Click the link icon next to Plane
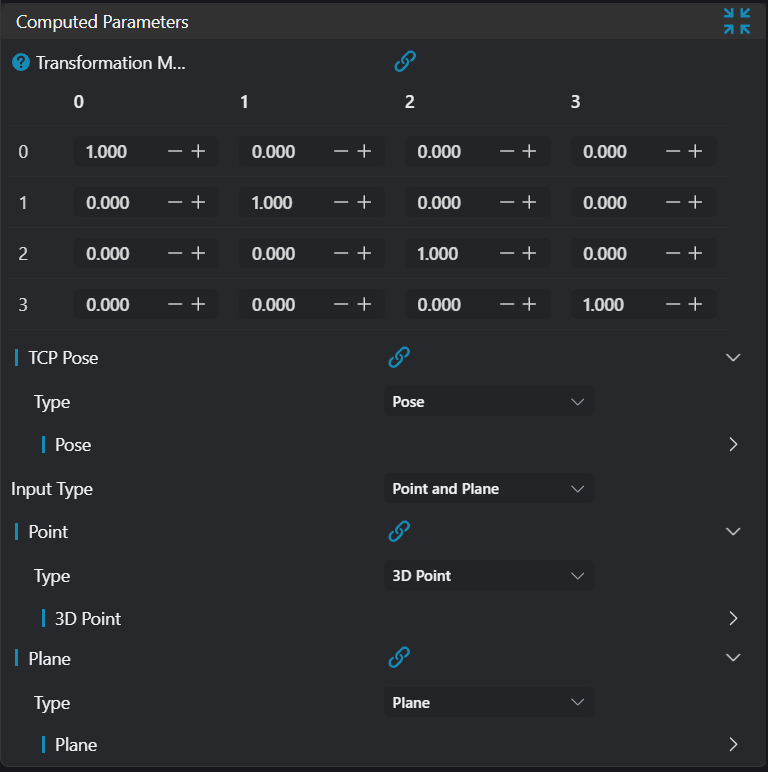 coord(399,658)
